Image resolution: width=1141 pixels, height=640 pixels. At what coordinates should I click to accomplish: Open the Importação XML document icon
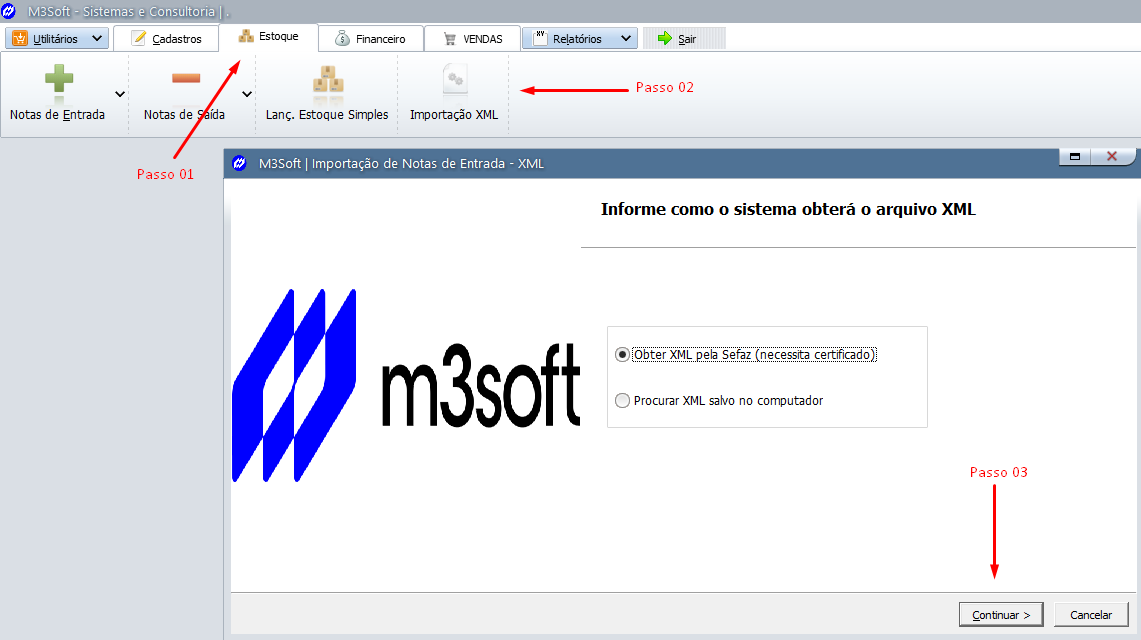coord(455,80)
